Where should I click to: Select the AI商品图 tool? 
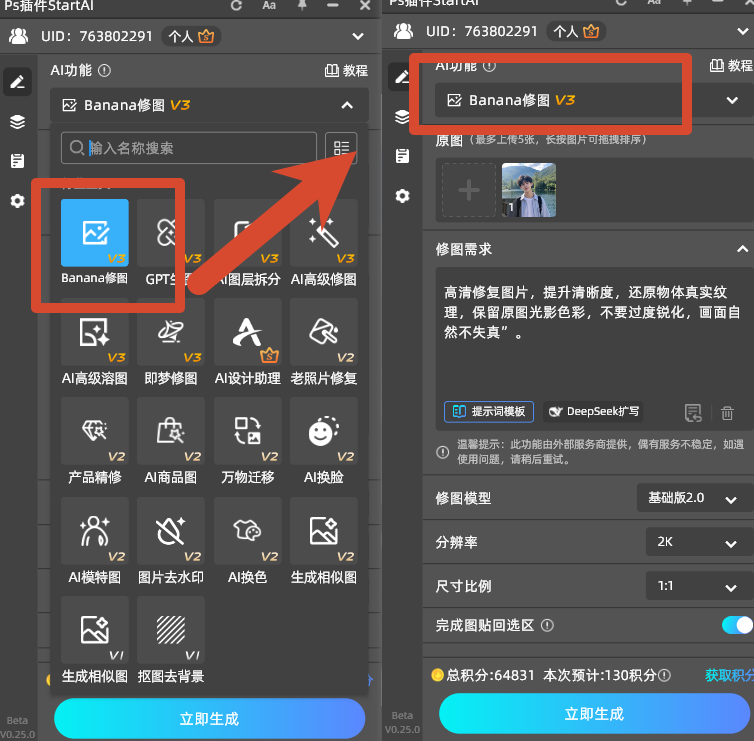tap(171, 431)
